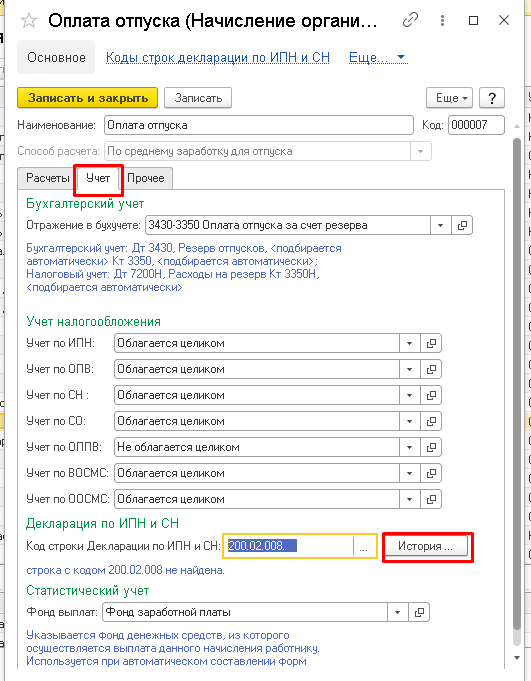Click the Записать и закрыть button
The image size is (531, 681).
[87, 98]
